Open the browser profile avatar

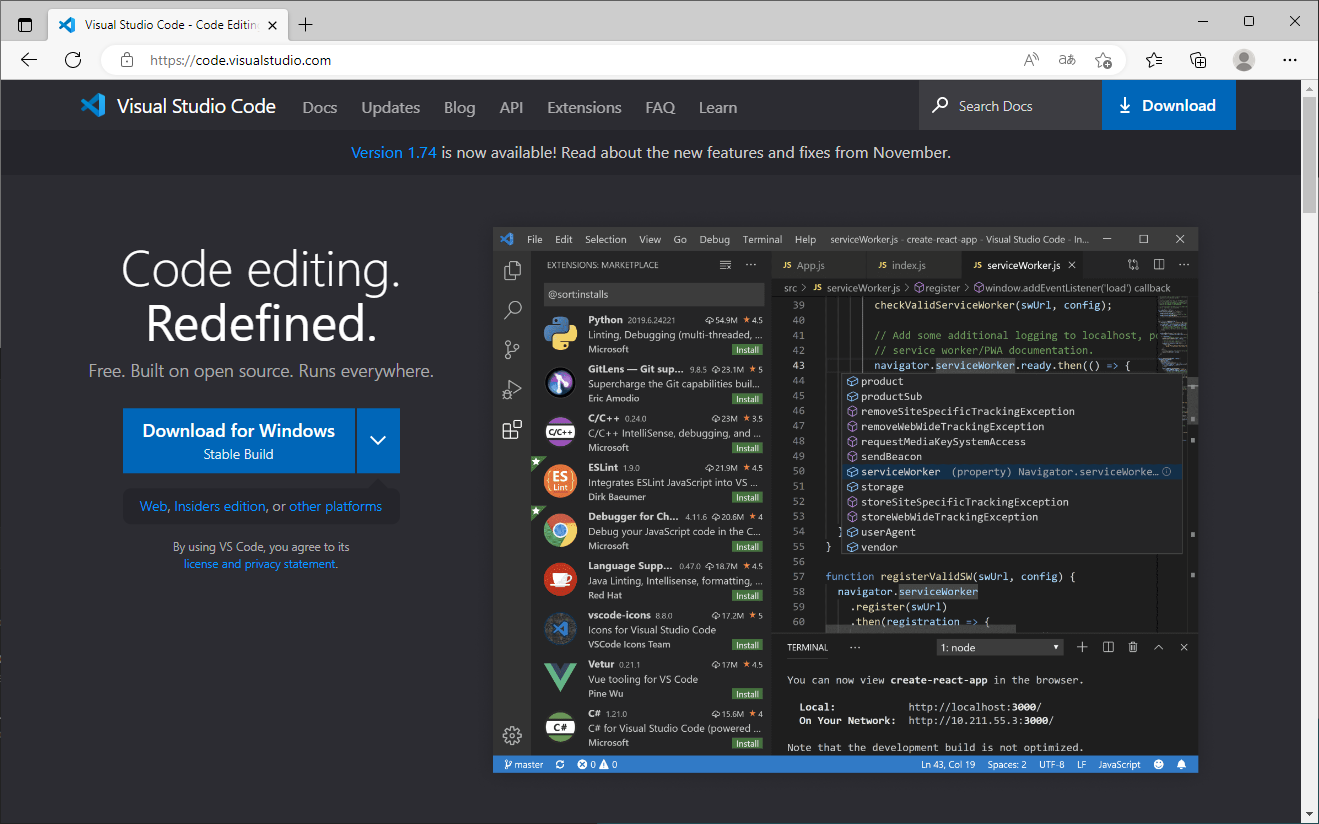(x=1244, y=60)
